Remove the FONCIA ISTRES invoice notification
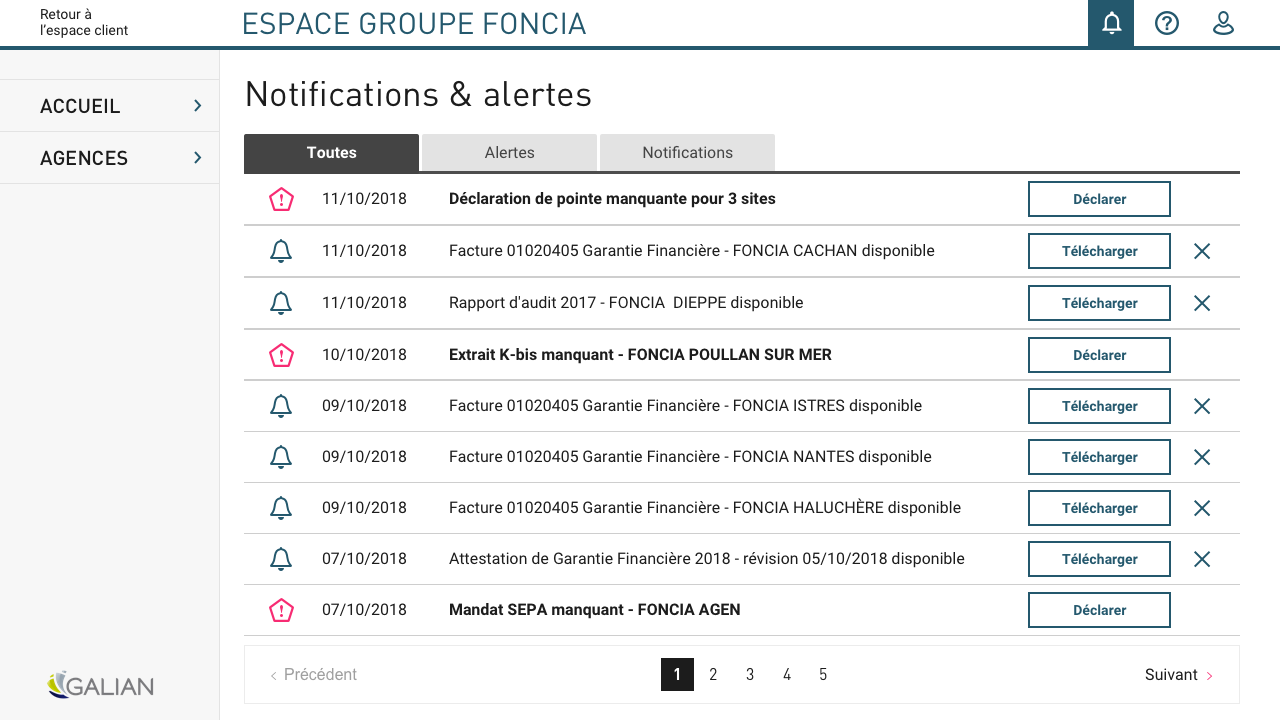The height and width of the screenshot is (720, 1280). tap(1202, 406)
